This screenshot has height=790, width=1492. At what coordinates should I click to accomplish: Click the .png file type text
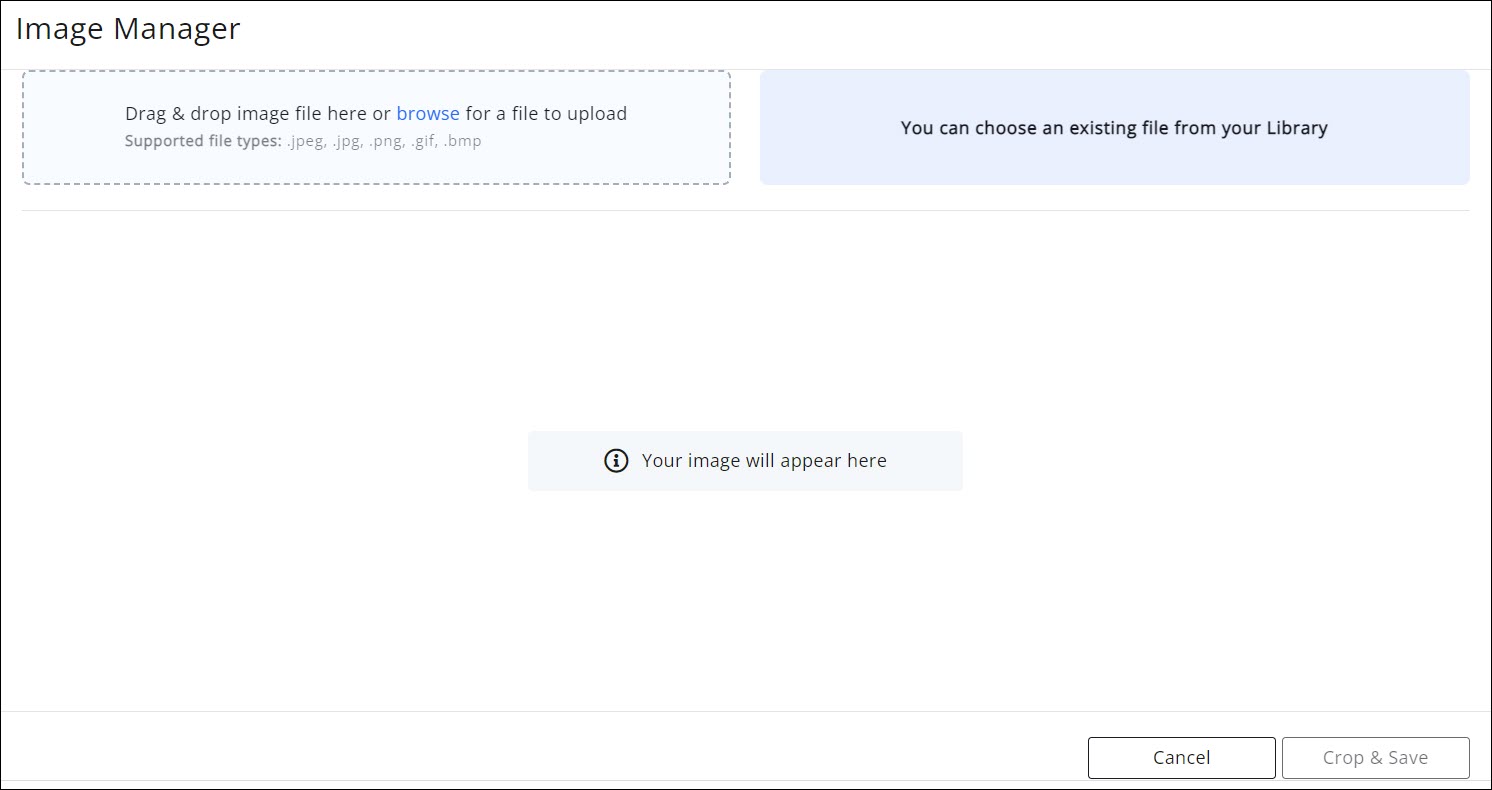385,141
